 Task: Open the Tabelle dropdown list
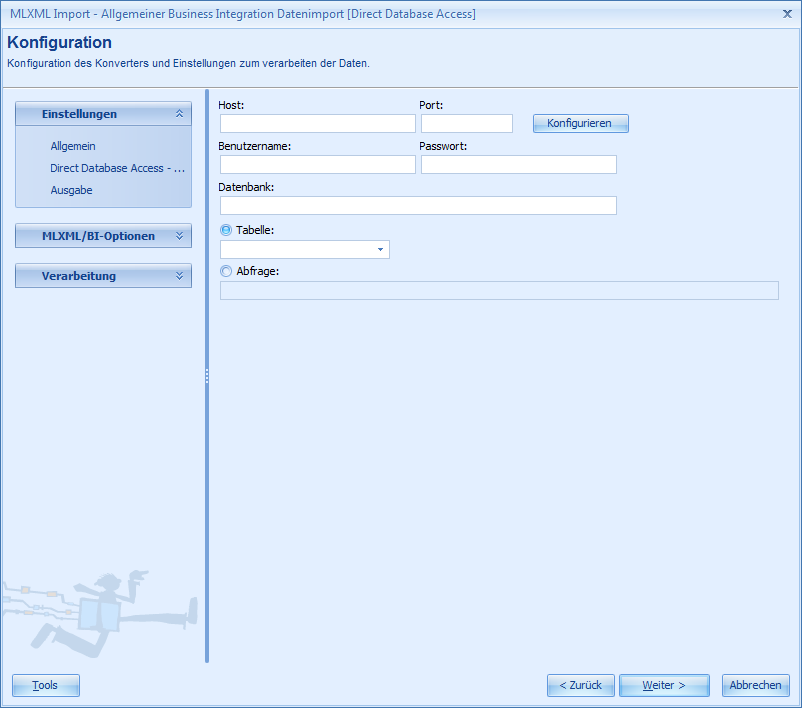click(x=379, y=249)
